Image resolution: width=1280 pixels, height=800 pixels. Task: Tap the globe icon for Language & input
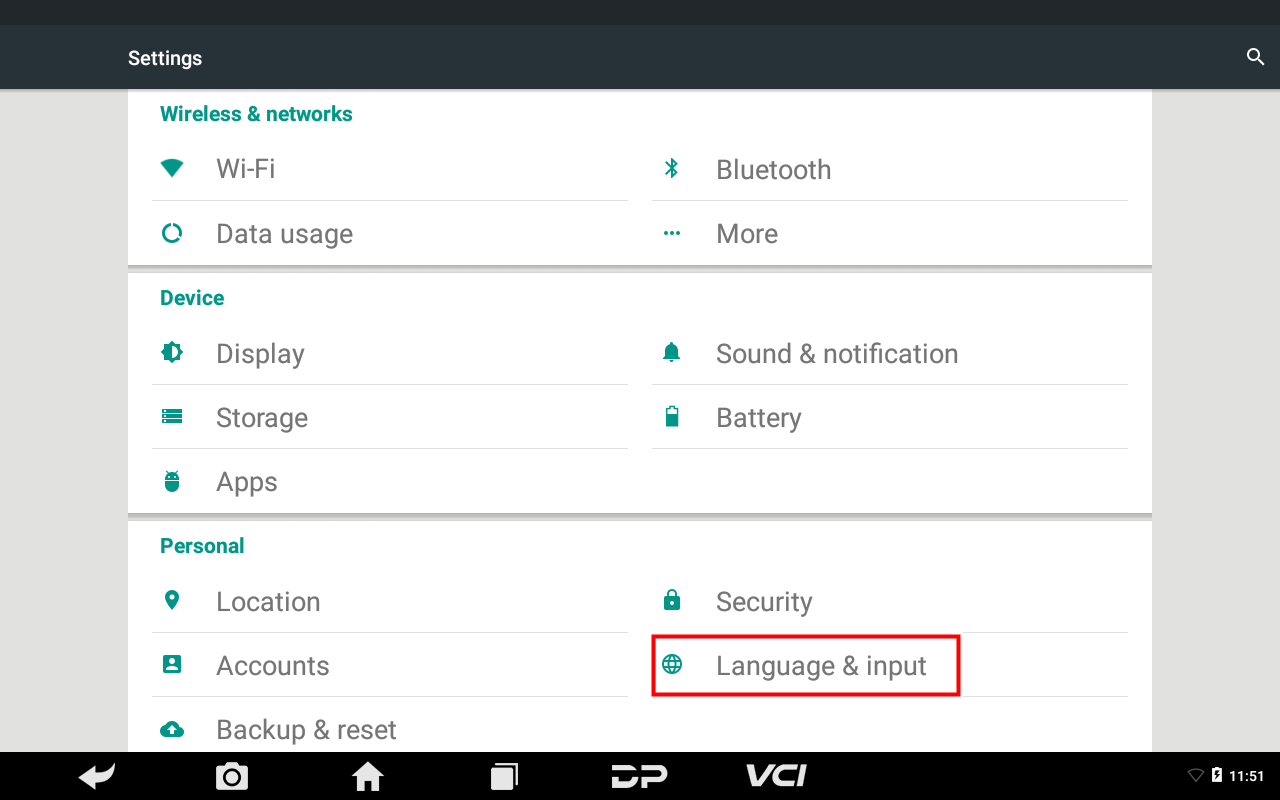point(672,664)
